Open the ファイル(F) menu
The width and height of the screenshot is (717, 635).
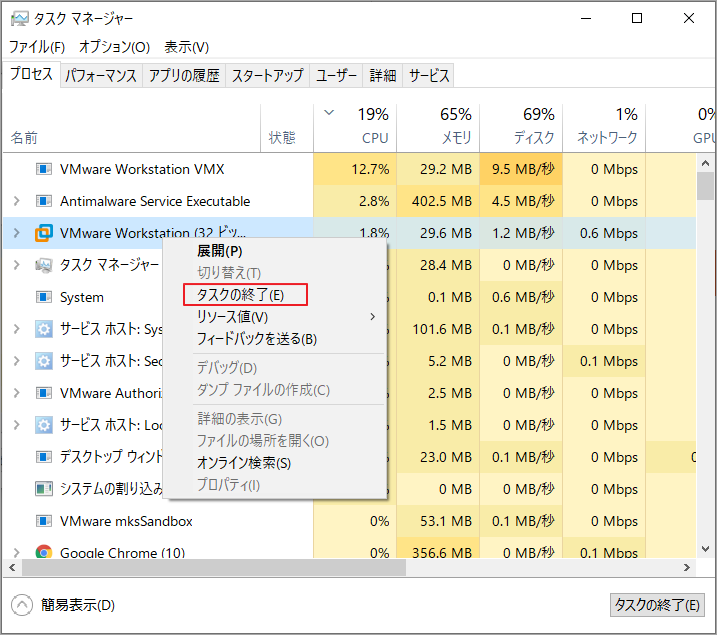pos(37,47)
